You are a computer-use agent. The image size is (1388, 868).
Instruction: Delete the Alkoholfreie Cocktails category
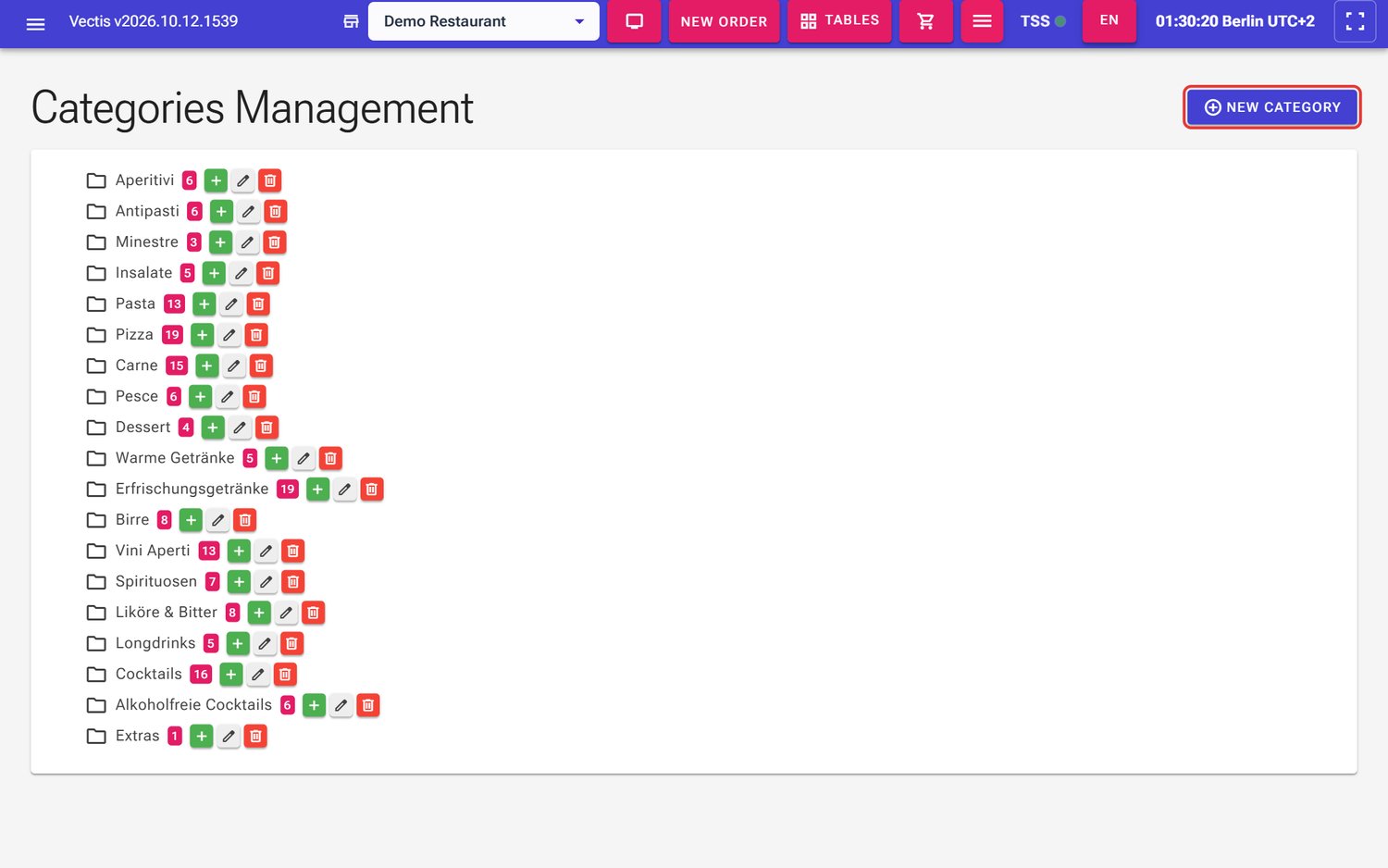tap(367, 705)
